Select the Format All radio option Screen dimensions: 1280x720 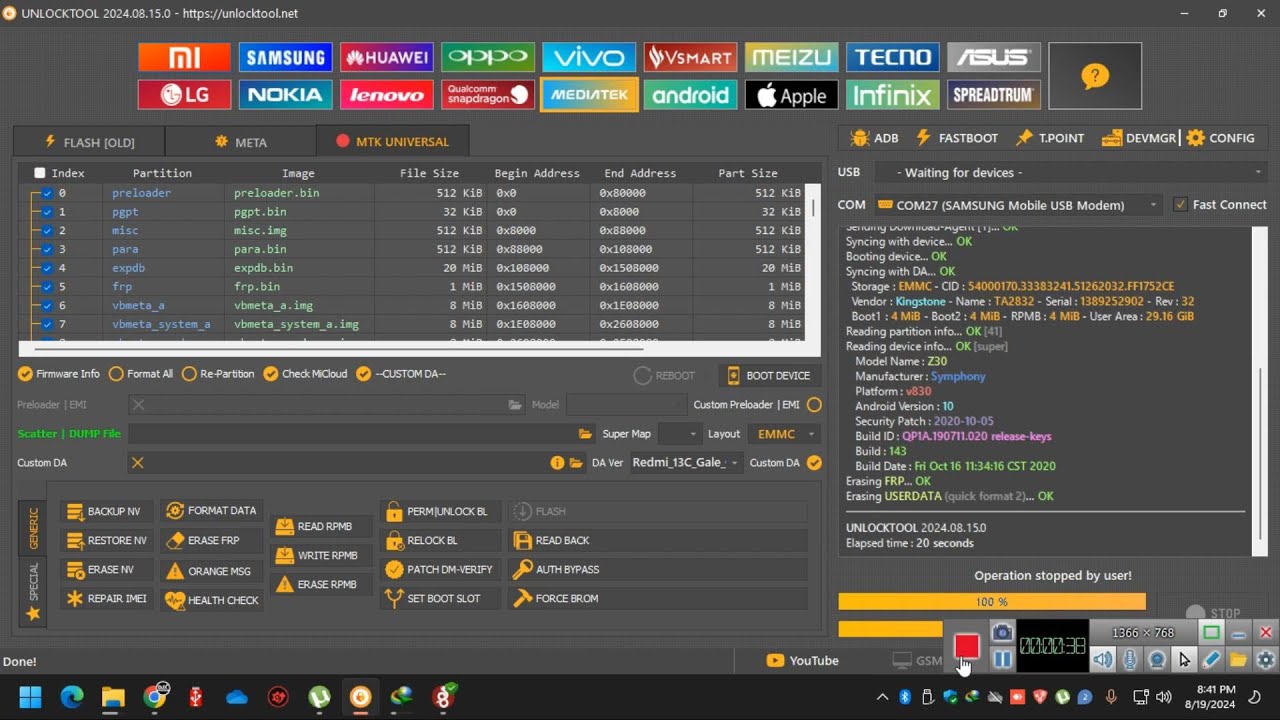(117, 374)
